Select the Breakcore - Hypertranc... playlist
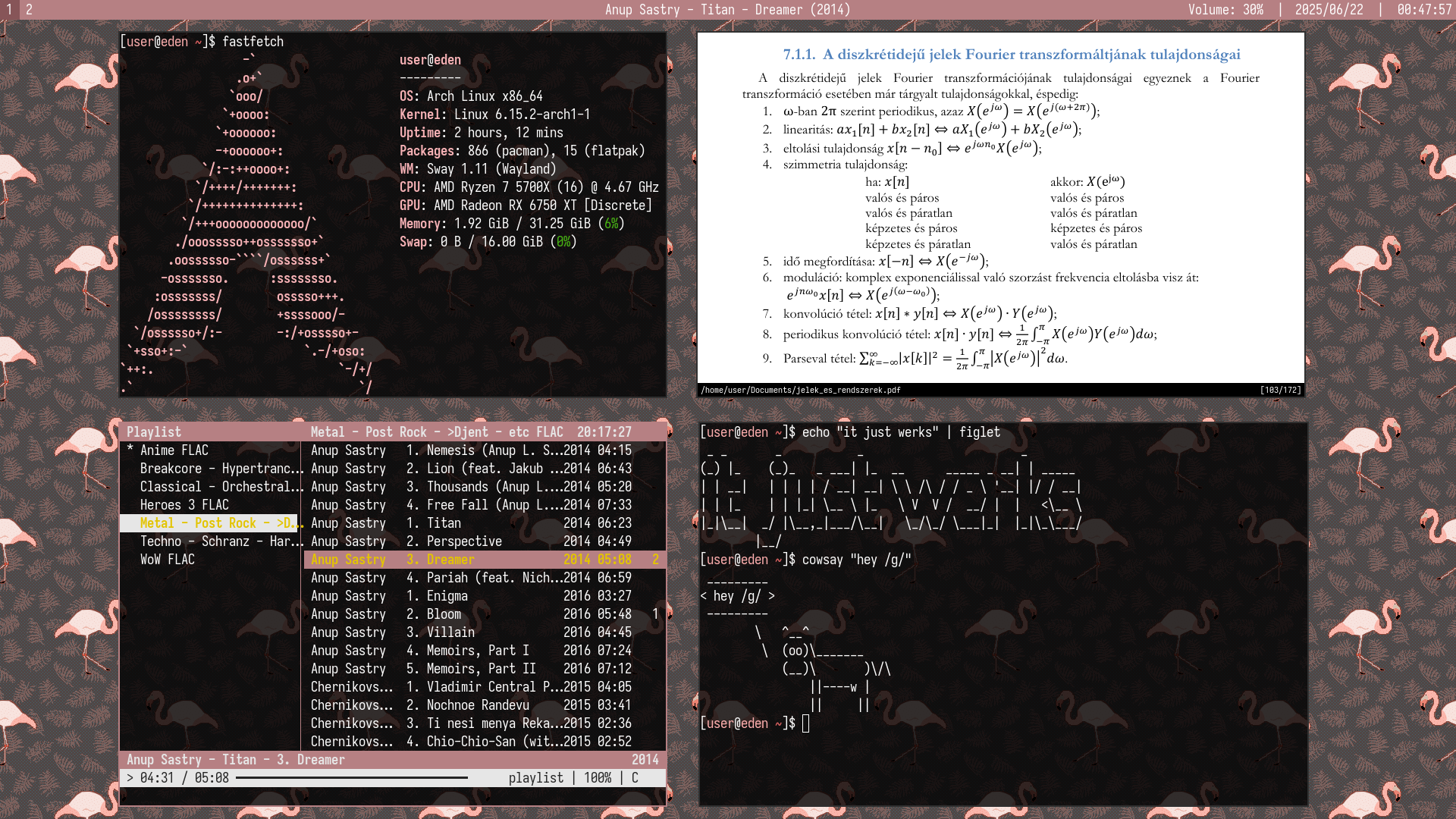The height and width of the screenshot is (819, 1456). point(211,469)
